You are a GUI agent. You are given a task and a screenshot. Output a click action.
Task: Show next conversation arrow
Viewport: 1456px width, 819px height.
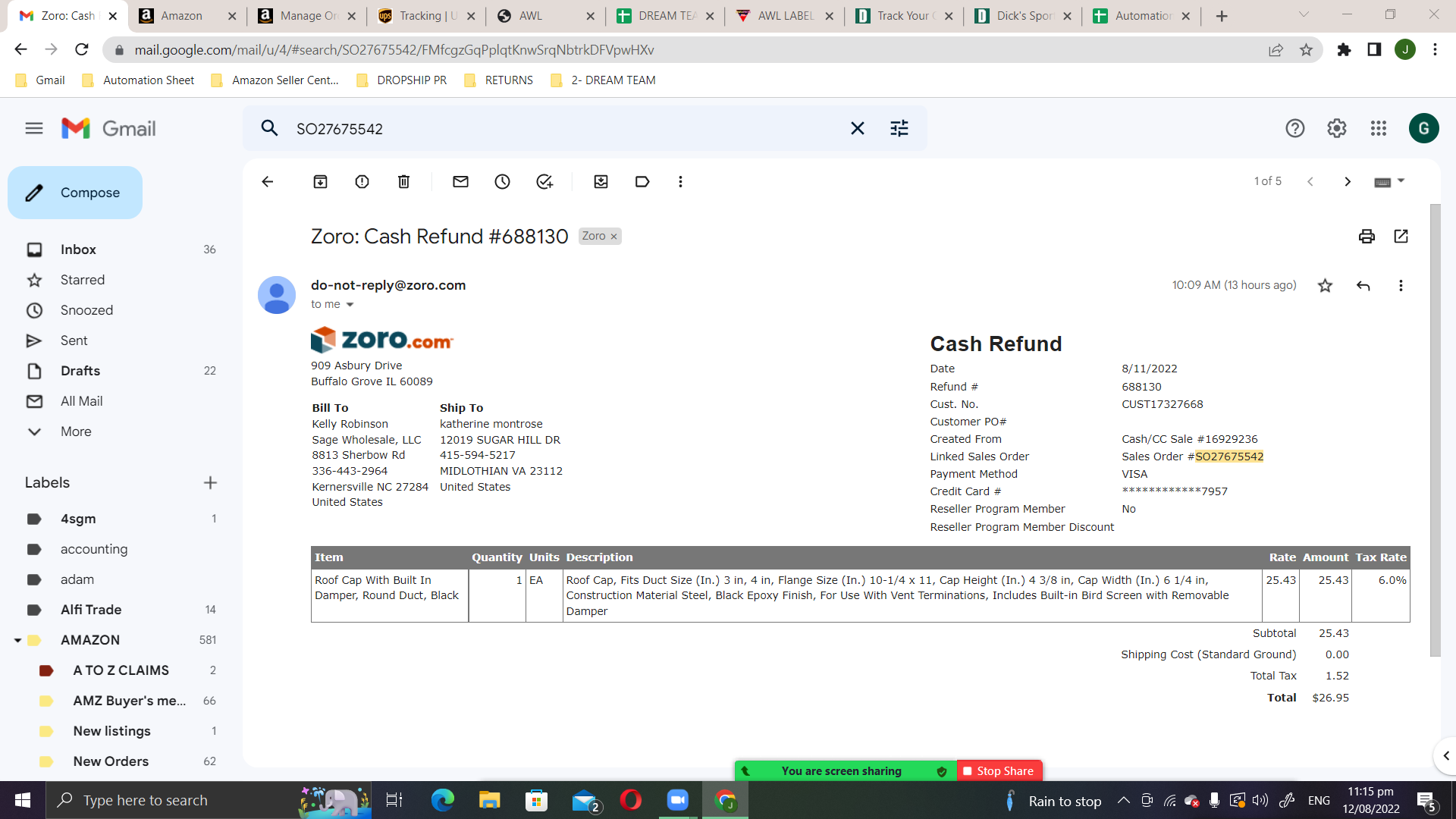[1348, 182]
